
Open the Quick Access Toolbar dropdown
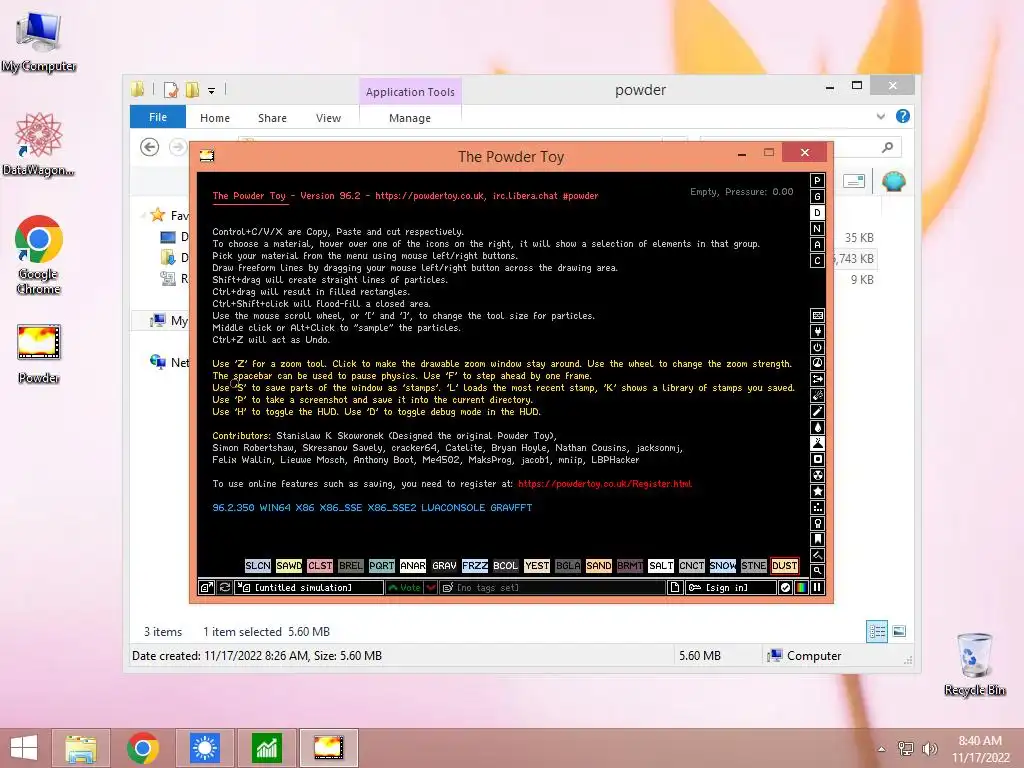coord(212,91)
